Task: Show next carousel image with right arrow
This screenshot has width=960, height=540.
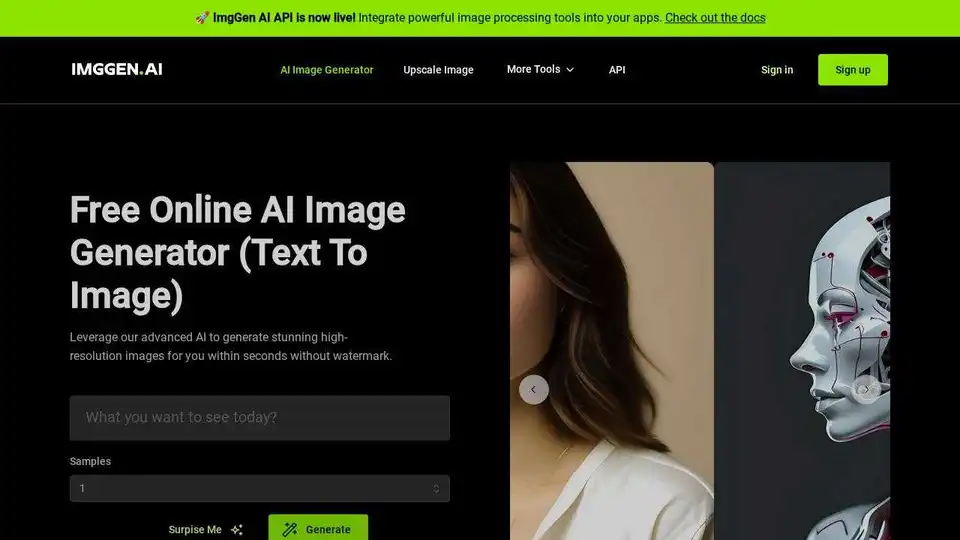Action: (867, 389)
